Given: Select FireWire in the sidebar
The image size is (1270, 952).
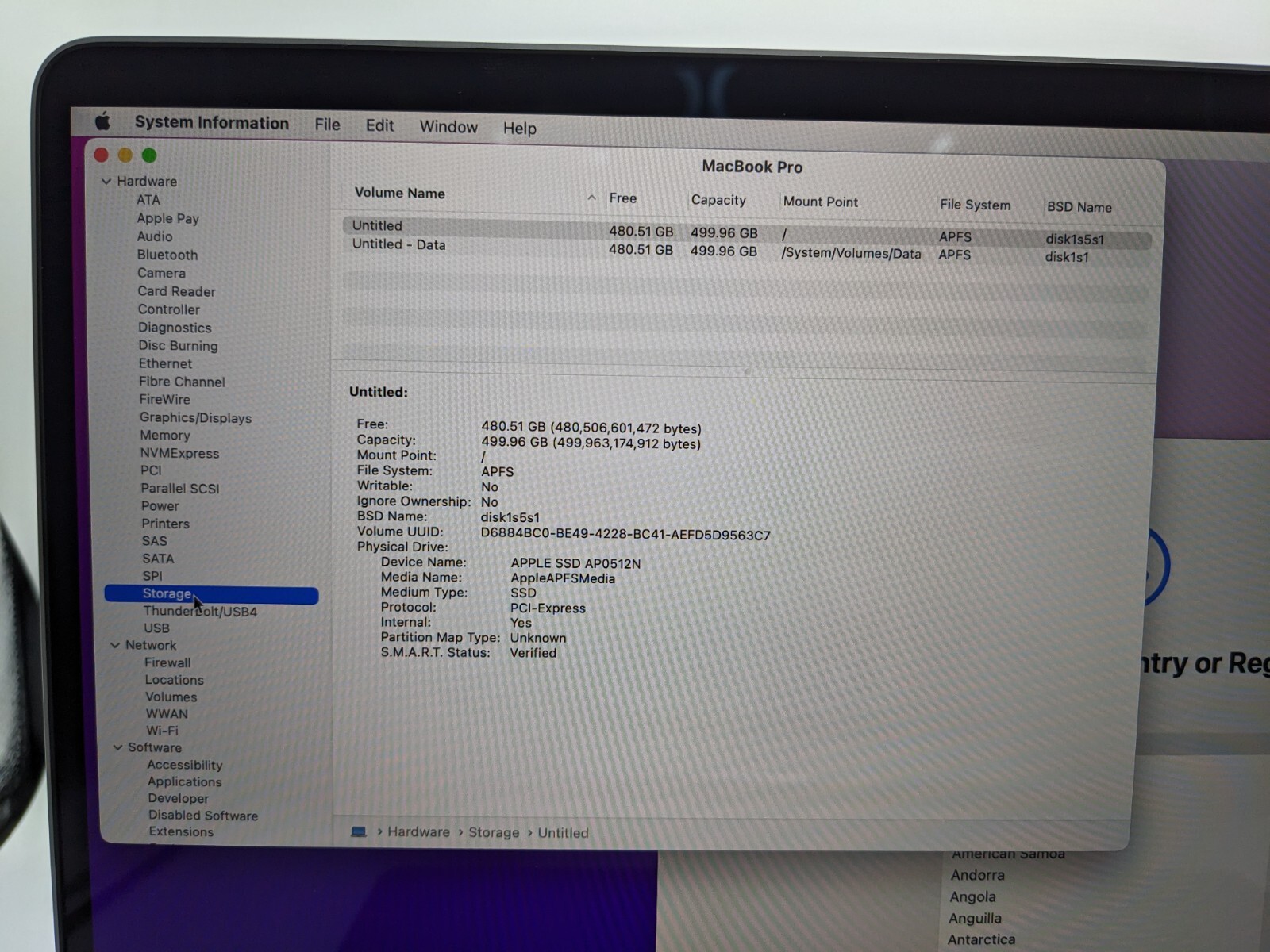Looking at the screenshot, I should 165,399.
